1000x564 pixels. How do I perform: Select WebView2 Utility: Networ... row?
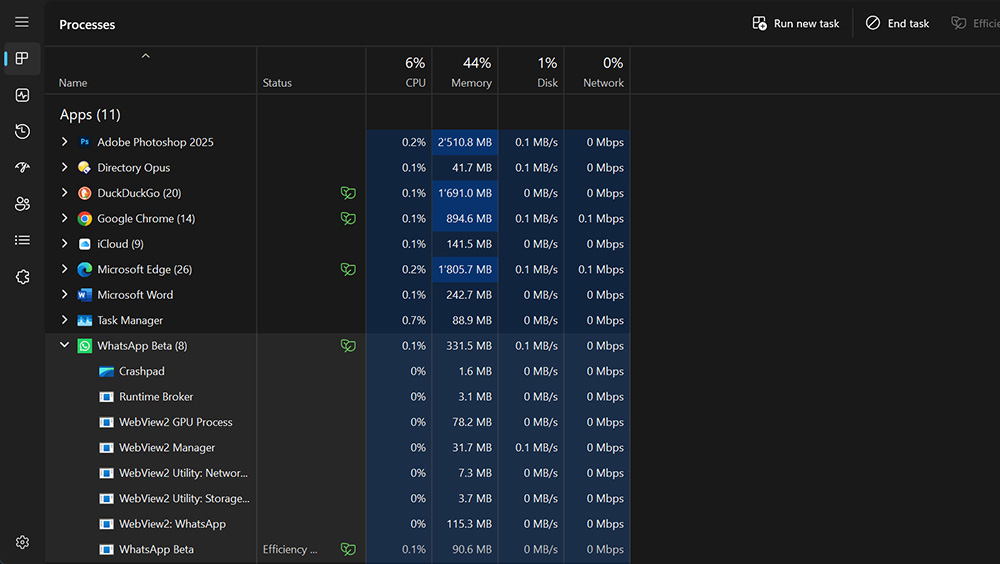point(337,473)
